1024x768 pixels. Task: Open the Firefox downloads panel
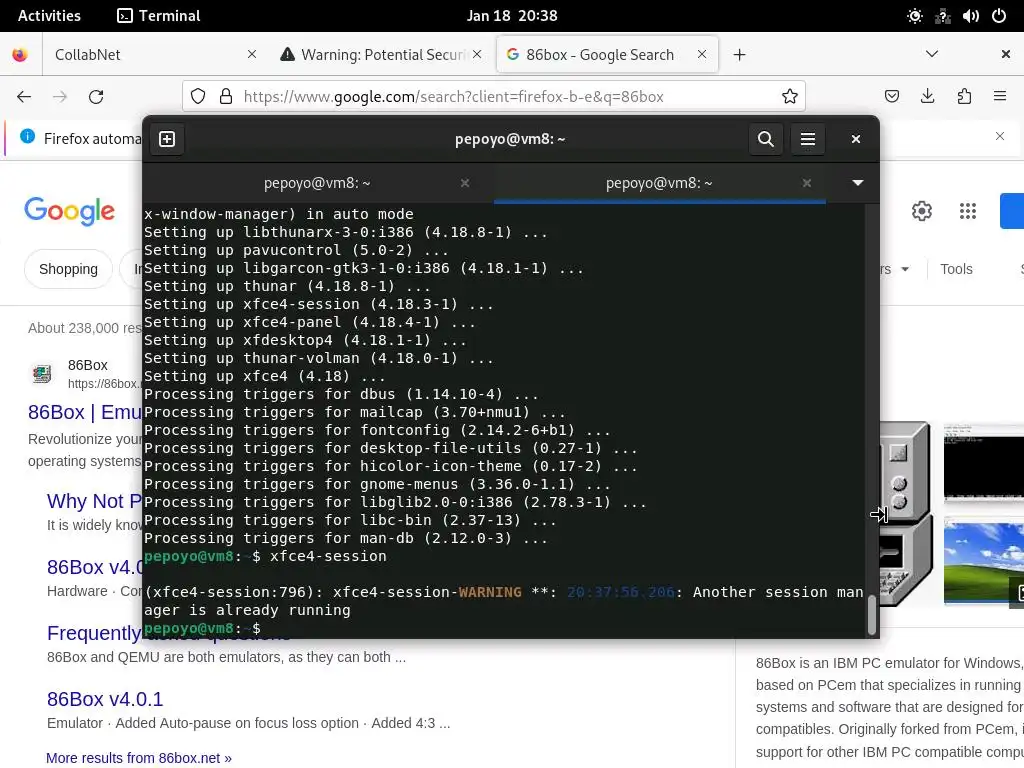pos(927,97)
